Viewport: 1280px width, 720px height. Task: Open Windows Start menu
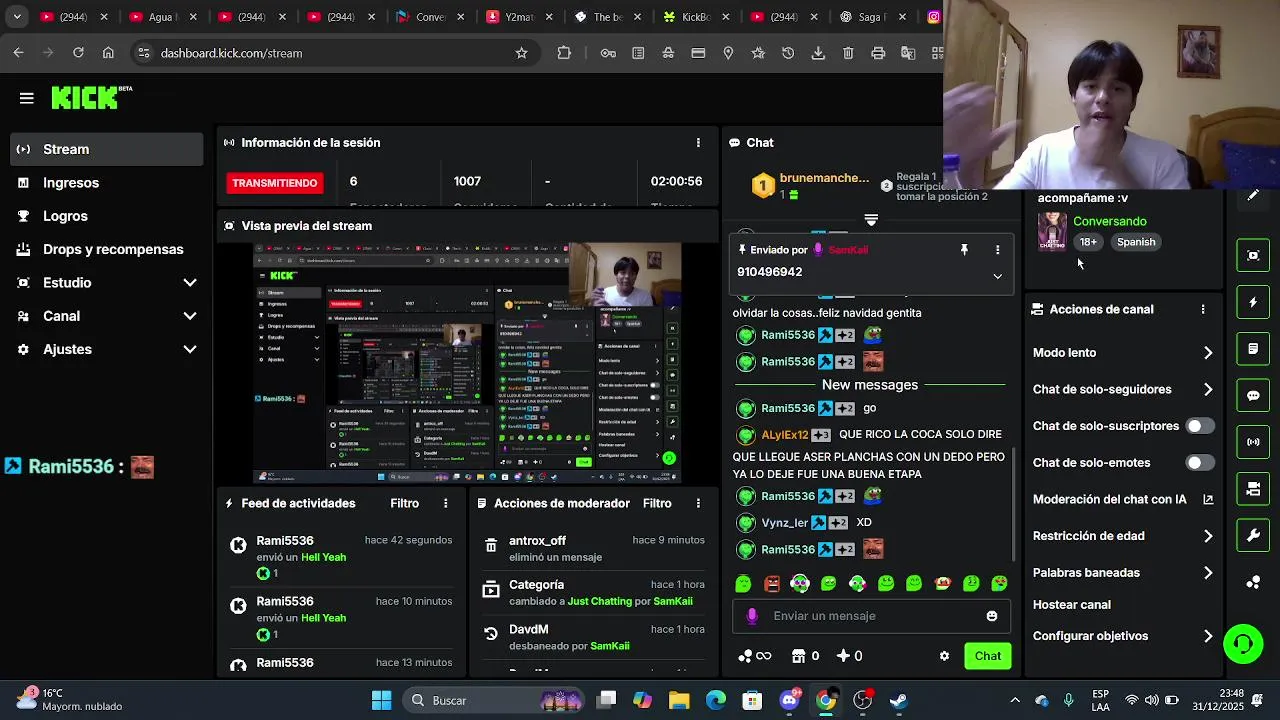pyautogui.click(x=381, y=700)
